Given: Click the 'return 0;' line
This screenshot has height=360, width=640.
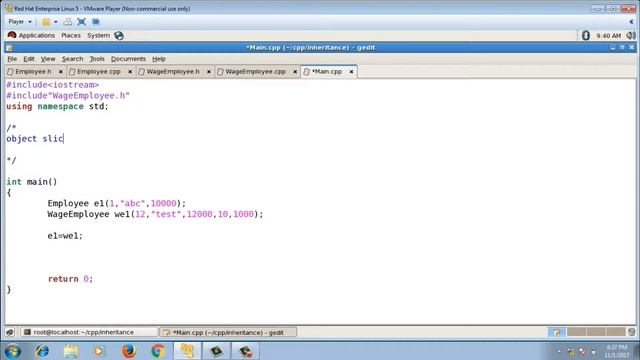Looking at the screenshot, I should pyautogui.click(x=70, y=279).
